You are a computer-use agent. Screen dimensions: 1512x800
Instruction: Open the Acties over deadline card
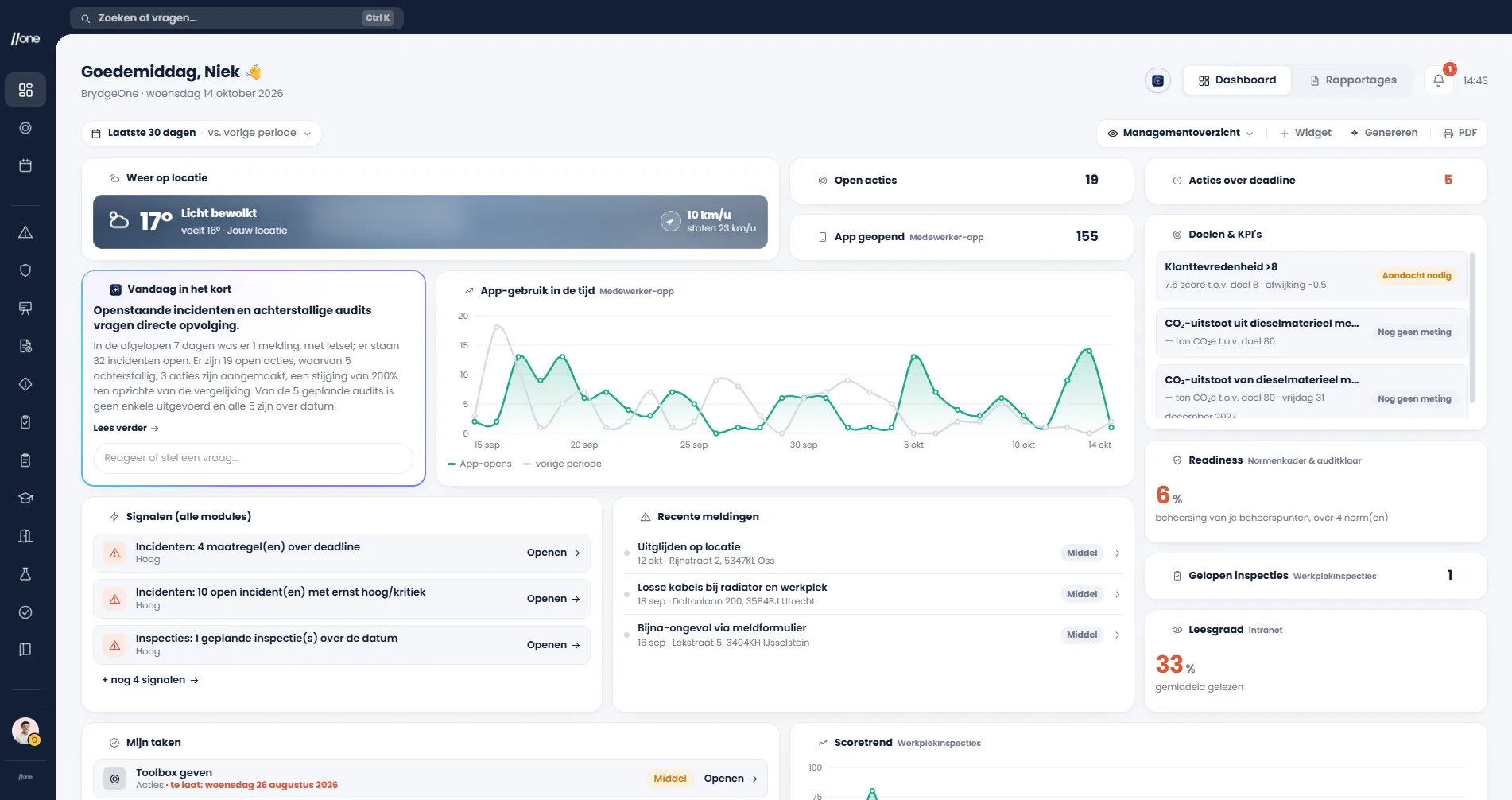click(x=1316, y=181)
